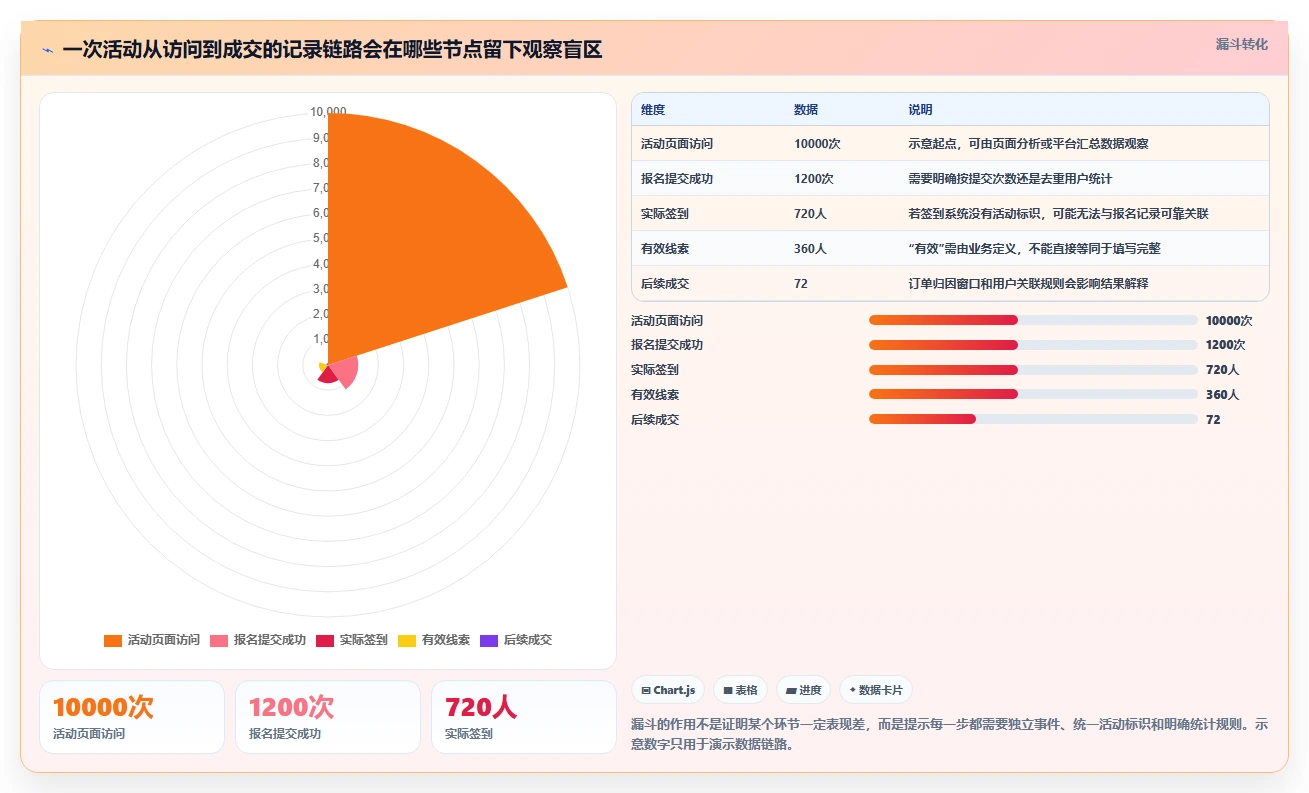1309x793 pixels.
Task: Toggle the 活动页面访问 legend entry
Action: tap(151, 640)
